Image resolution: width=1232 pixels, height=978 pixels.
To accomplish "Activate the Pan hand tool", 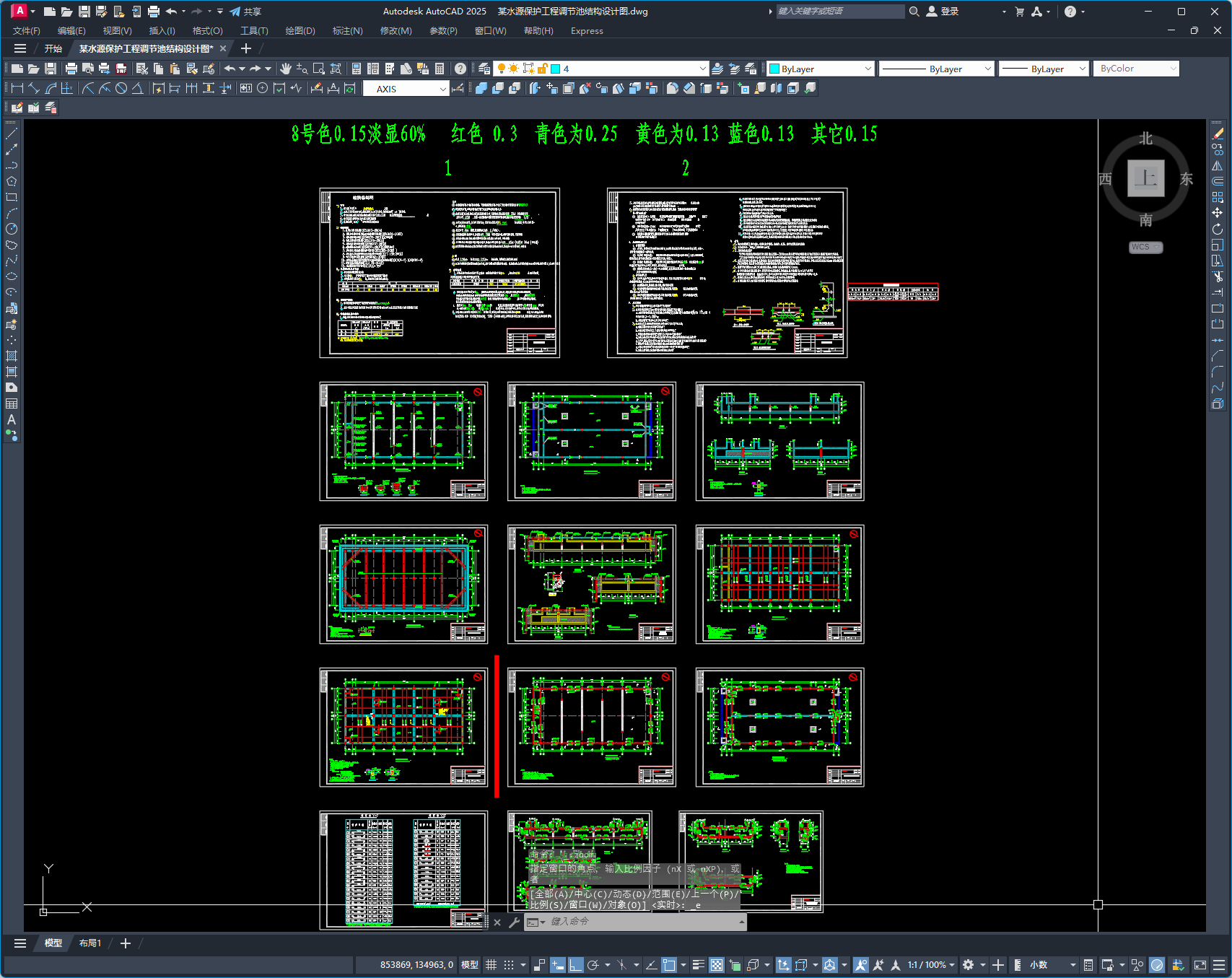I will [x=286, y=69].
